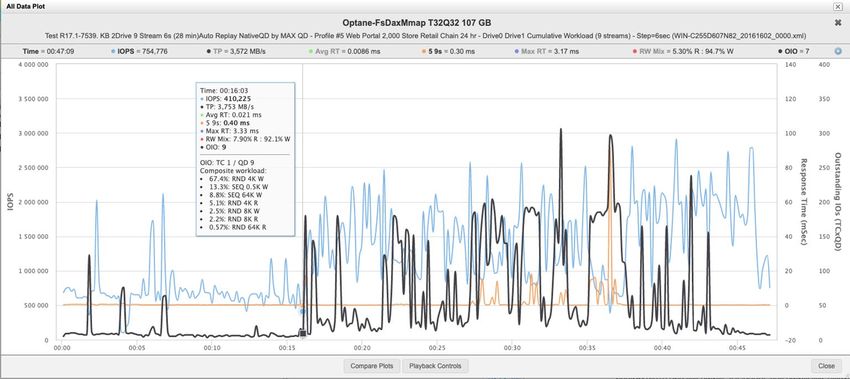Open Playback Controls
The image size is (850, 379).
point(435,366)
